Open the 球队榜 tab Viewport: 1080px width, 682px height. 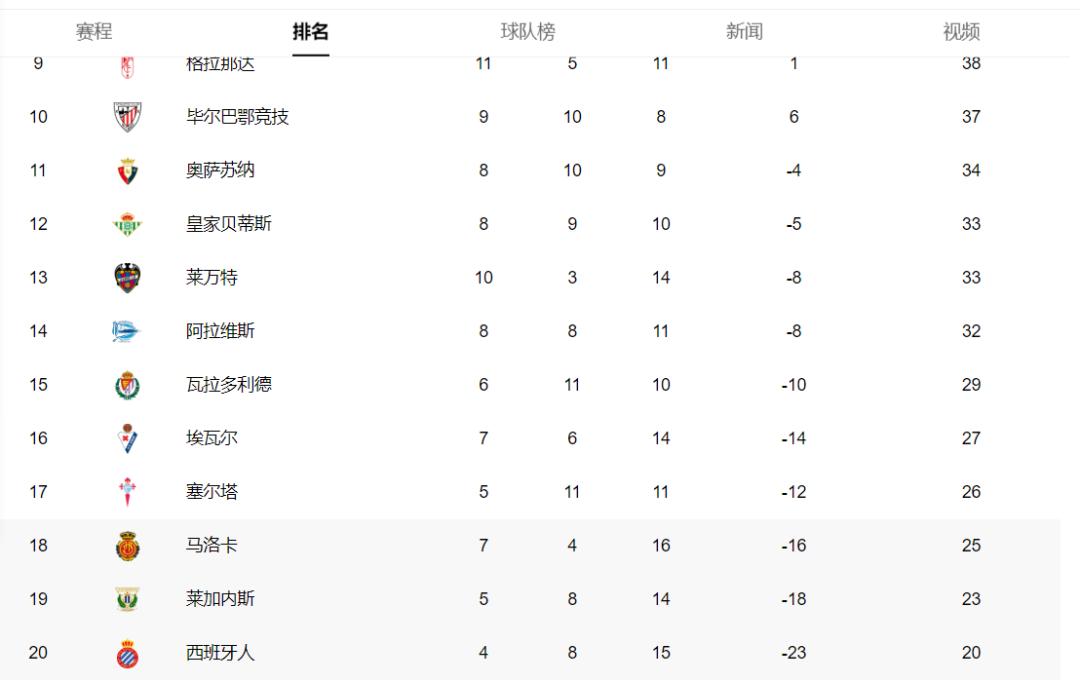[x=528, y=32]
